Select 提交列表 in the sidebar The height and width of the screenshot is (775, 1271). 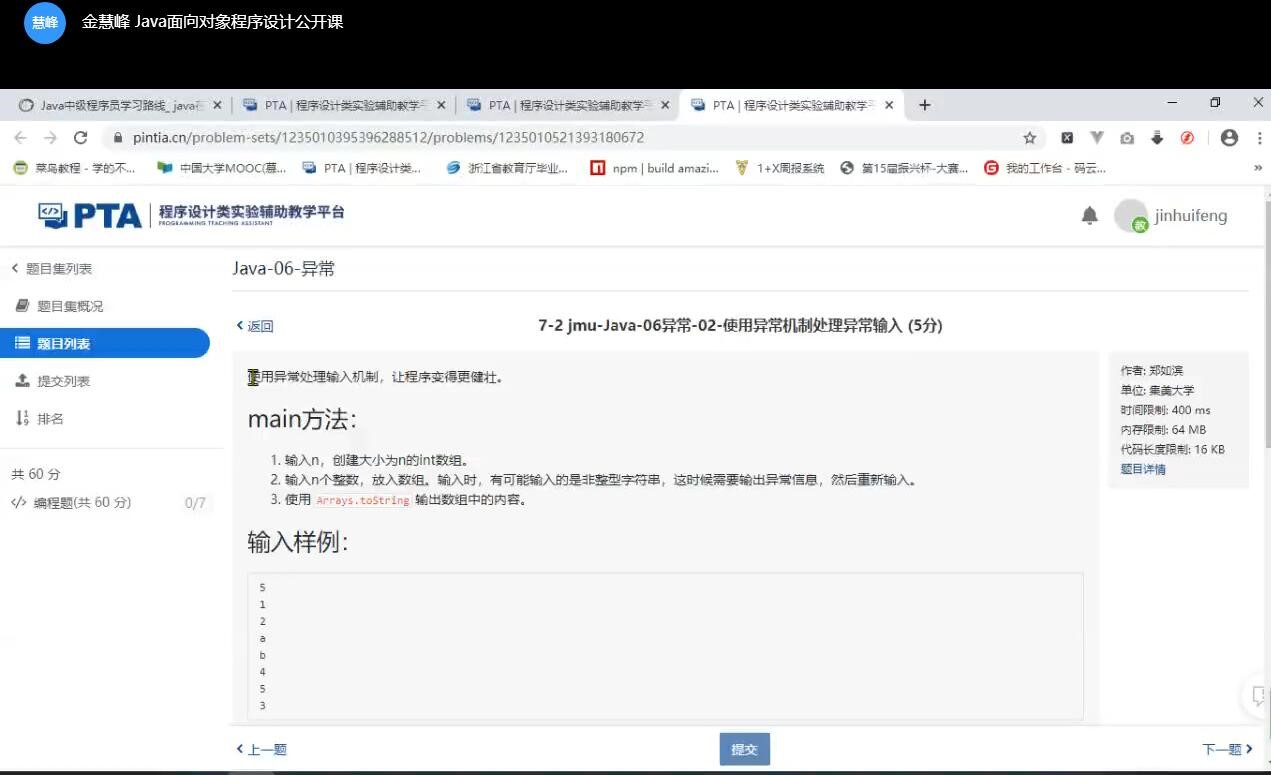coord(63,381)
